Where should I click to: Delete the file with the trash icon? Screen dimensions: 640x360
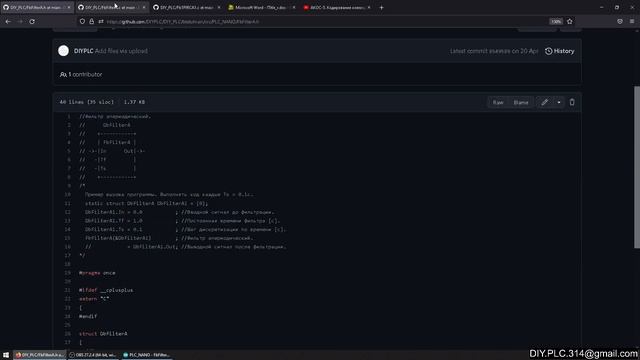coord(572,102)
